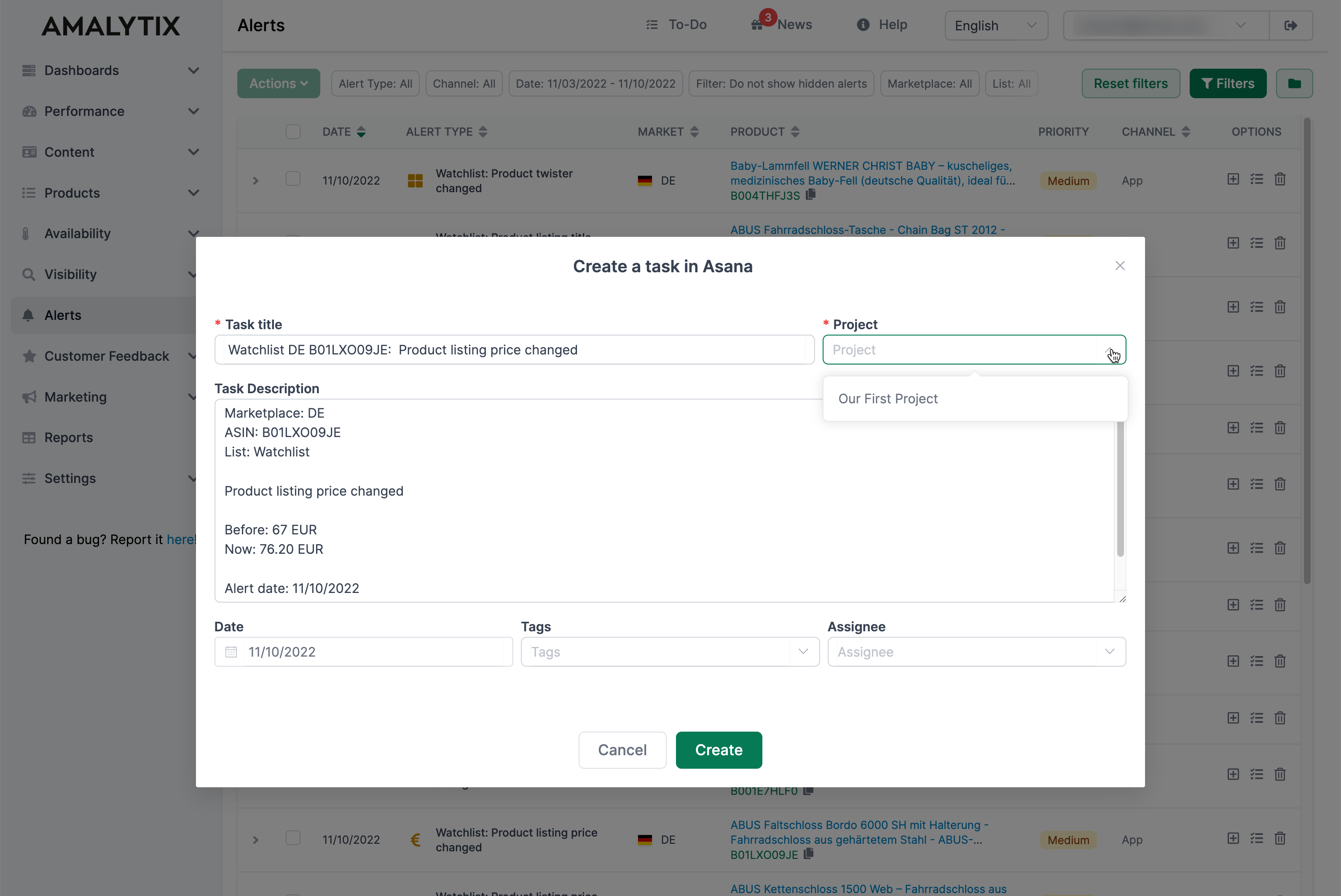Click task list icon for Baby-Lammfell row
The width and height of the screenshot is (1341, 896).
[1256, 179]
